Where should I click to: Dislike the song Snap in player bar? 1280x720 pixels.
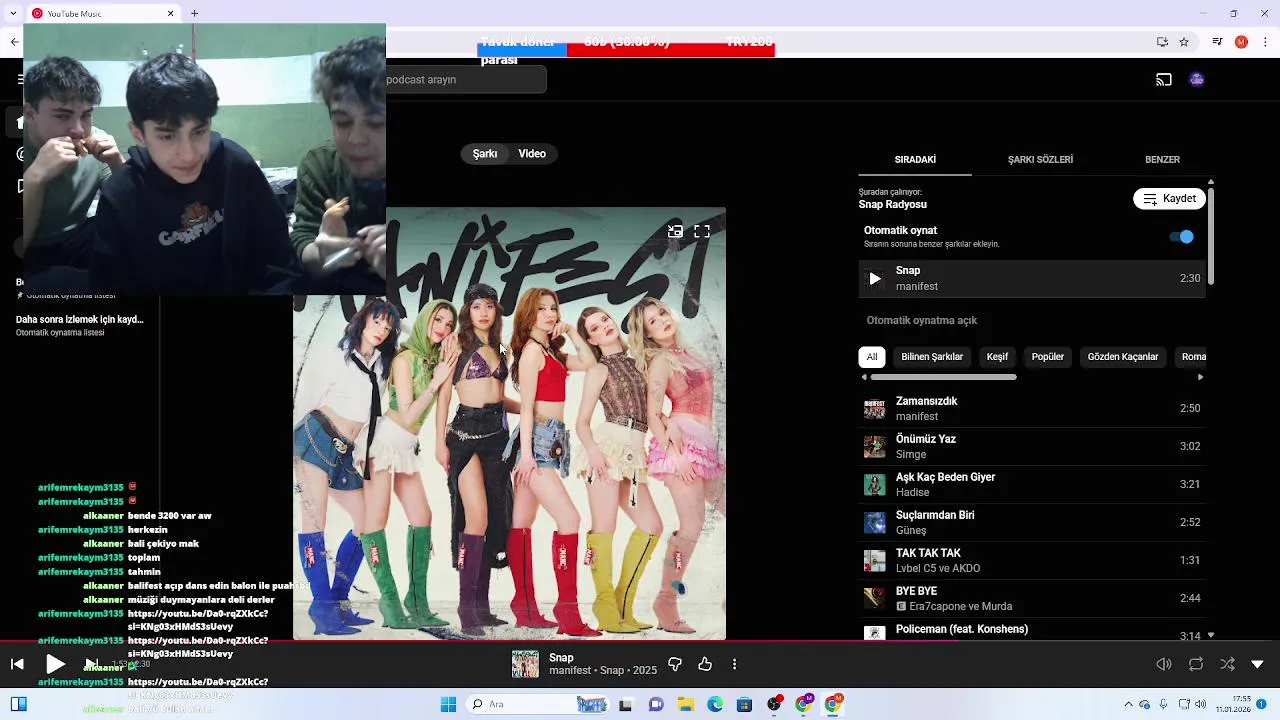tap(675, 664)
